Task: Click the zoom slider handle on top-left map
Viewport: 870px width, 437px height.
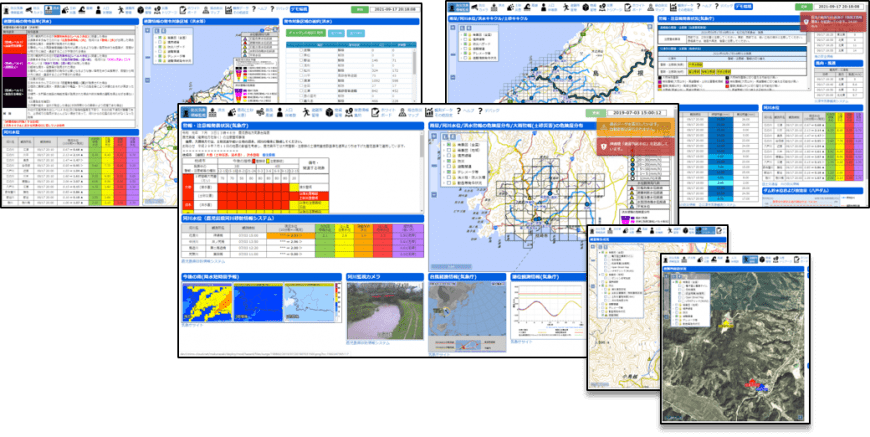Action: (148, 57)
